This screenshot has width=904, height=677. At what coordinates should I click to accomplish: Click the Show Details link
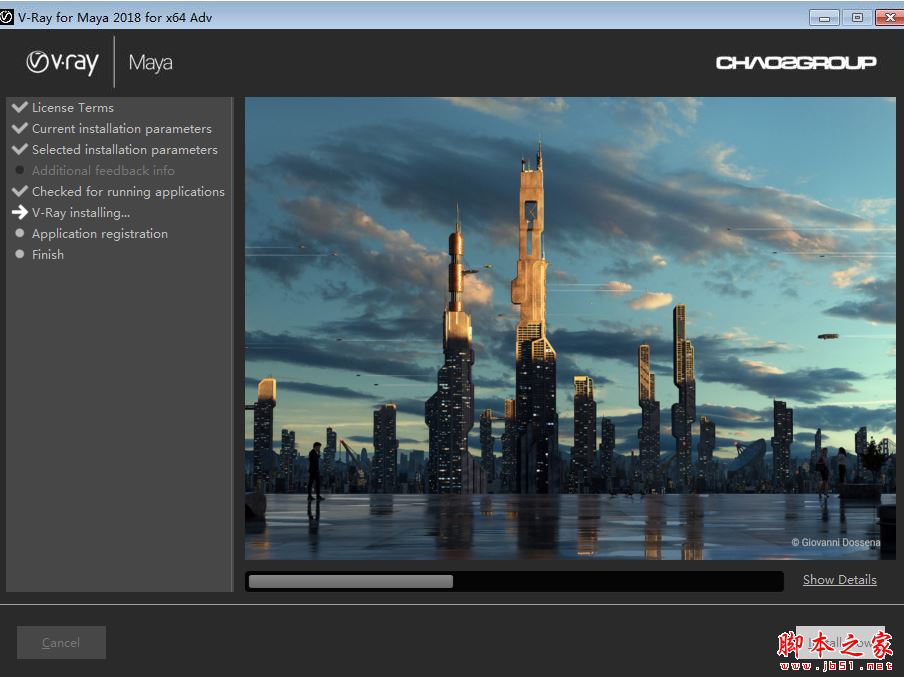tap(839, 580)
